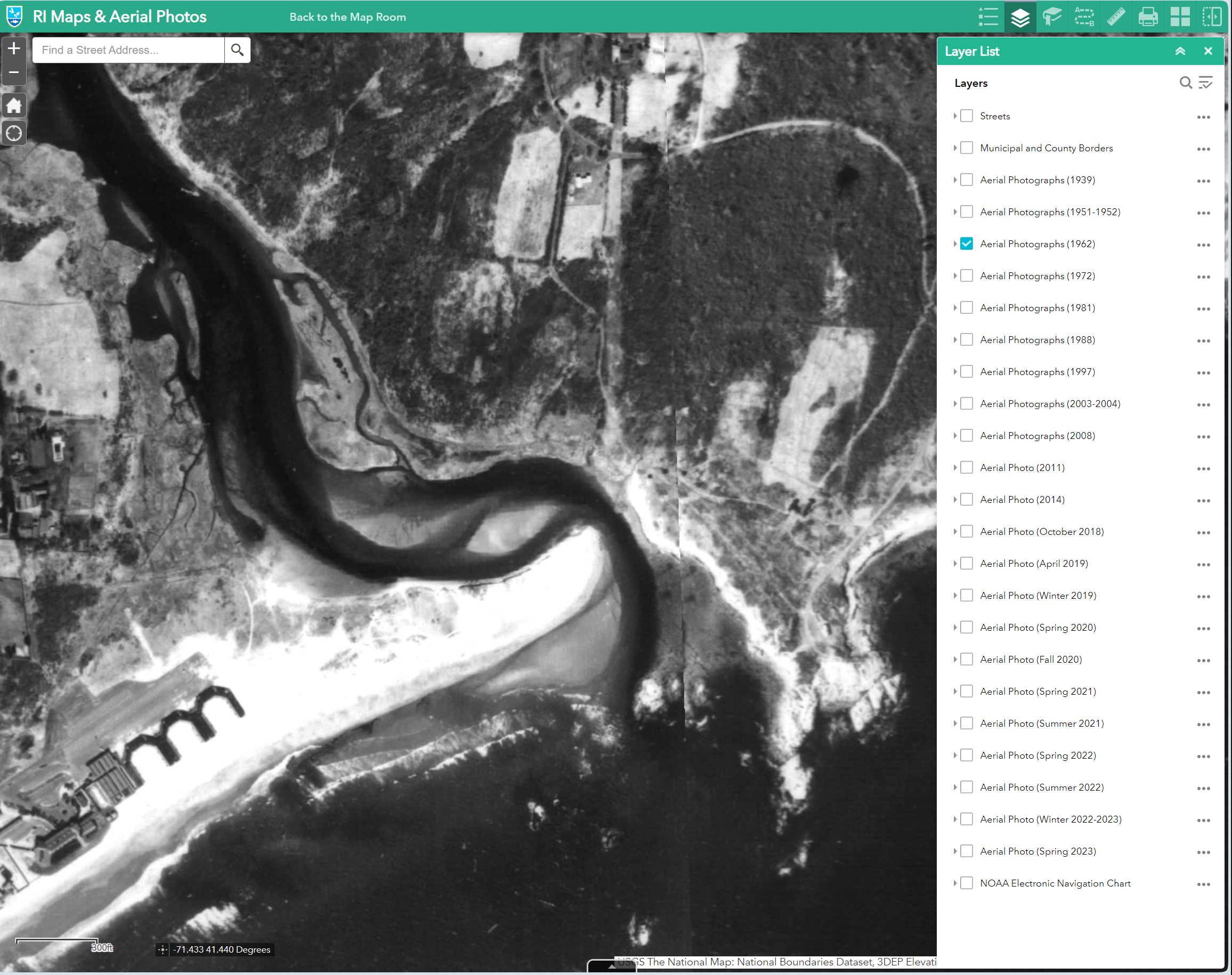
Task: Open the Legend widget
Action: [x=988, y=17]
